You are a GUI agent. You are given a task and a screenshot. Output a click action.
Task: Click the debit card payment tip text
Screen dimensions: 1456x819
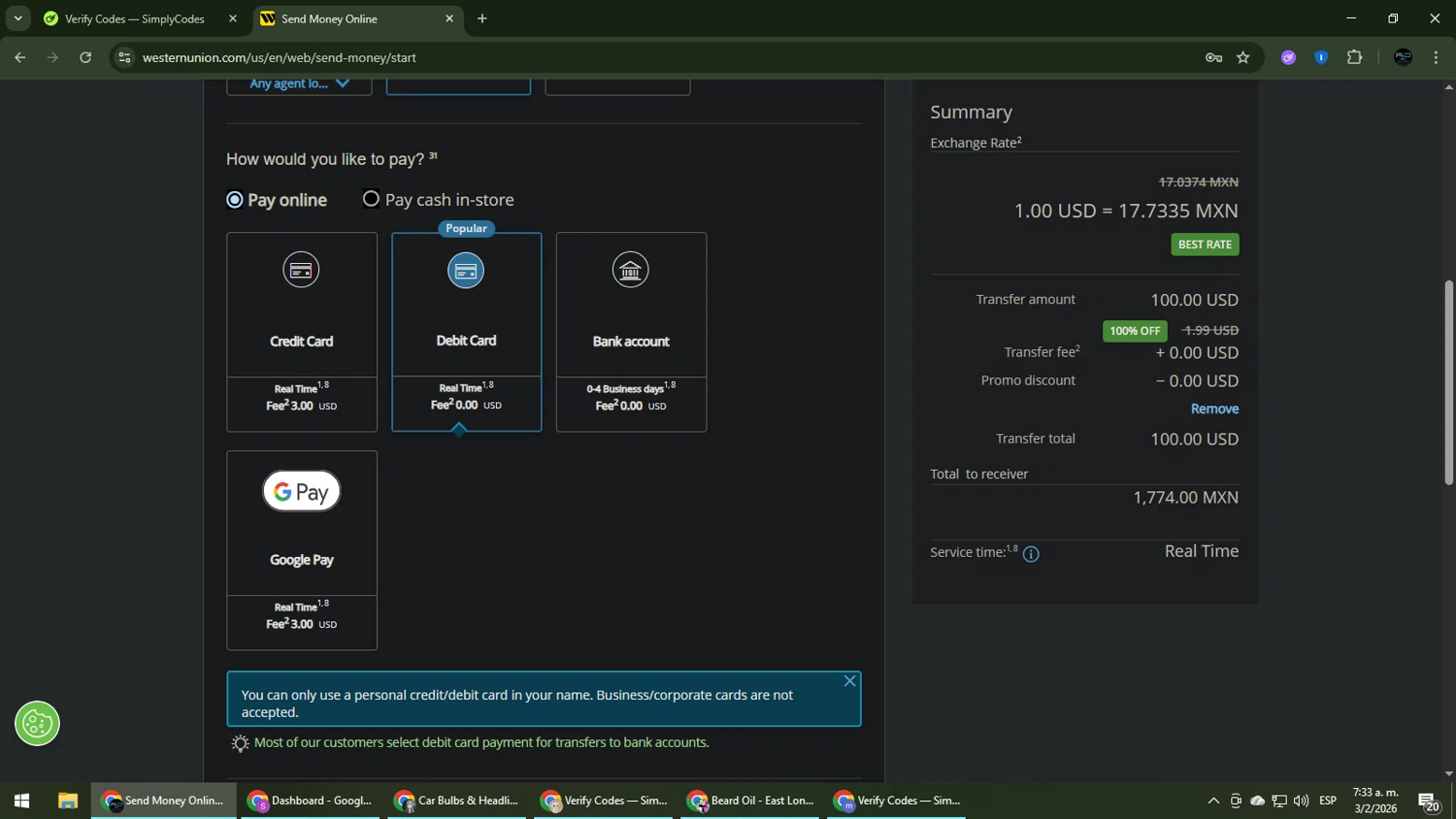(481, 742)
